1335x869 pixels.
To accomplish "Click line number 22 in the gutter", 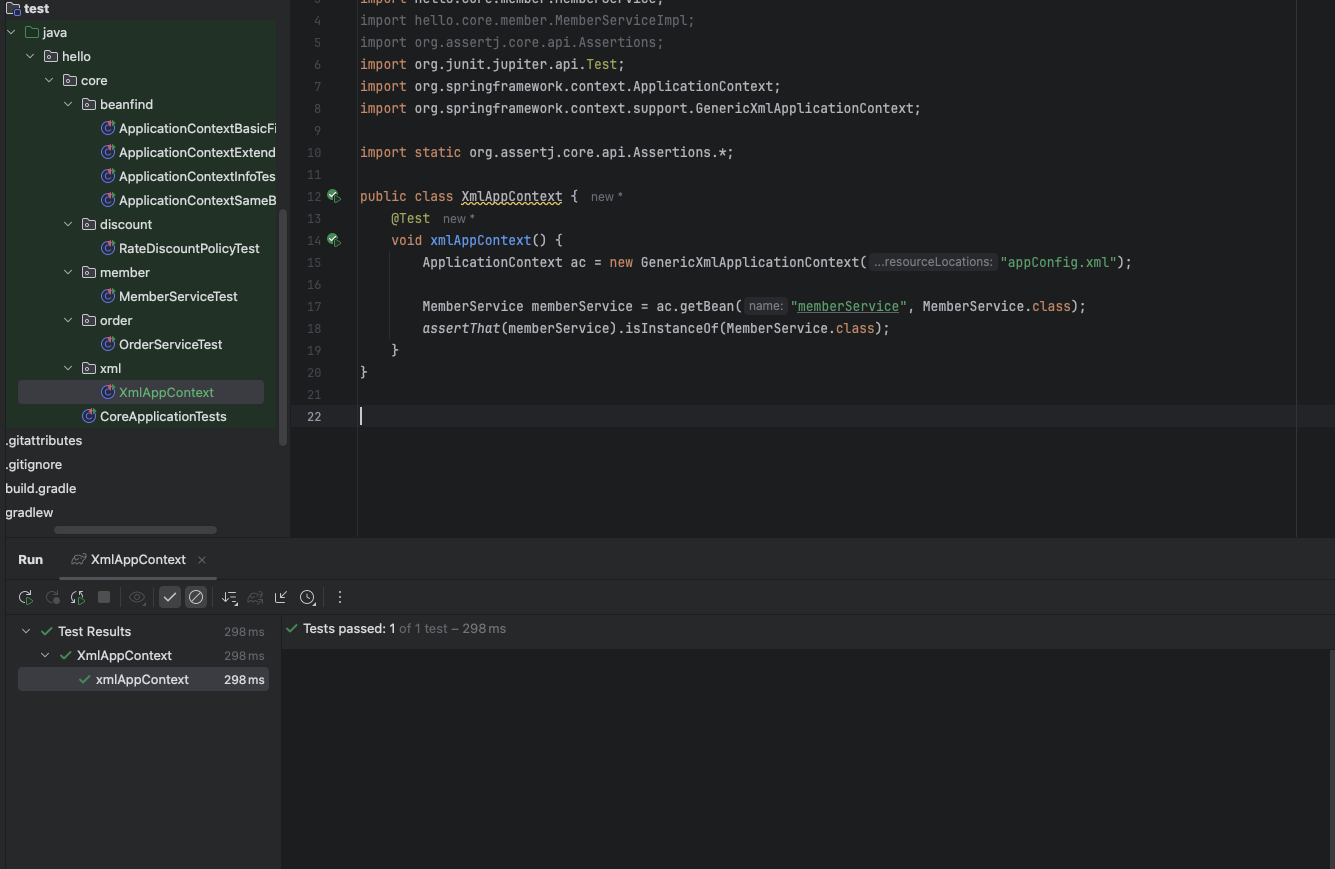I will click(x=314, y=417).
